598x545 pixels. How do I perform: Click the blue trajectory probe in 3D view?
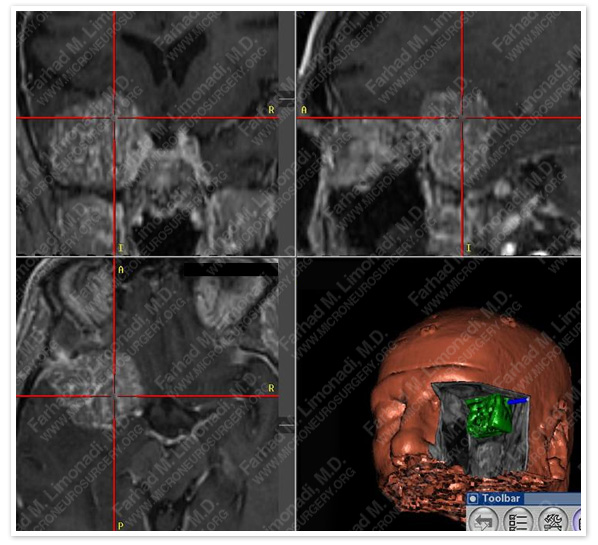518,401
